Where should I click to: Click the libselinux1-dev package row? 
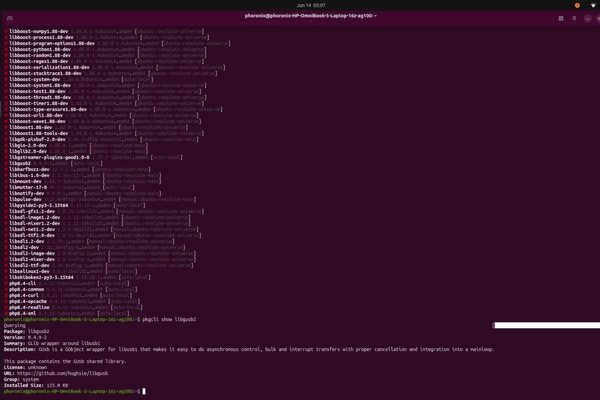(x=73, y=271)
